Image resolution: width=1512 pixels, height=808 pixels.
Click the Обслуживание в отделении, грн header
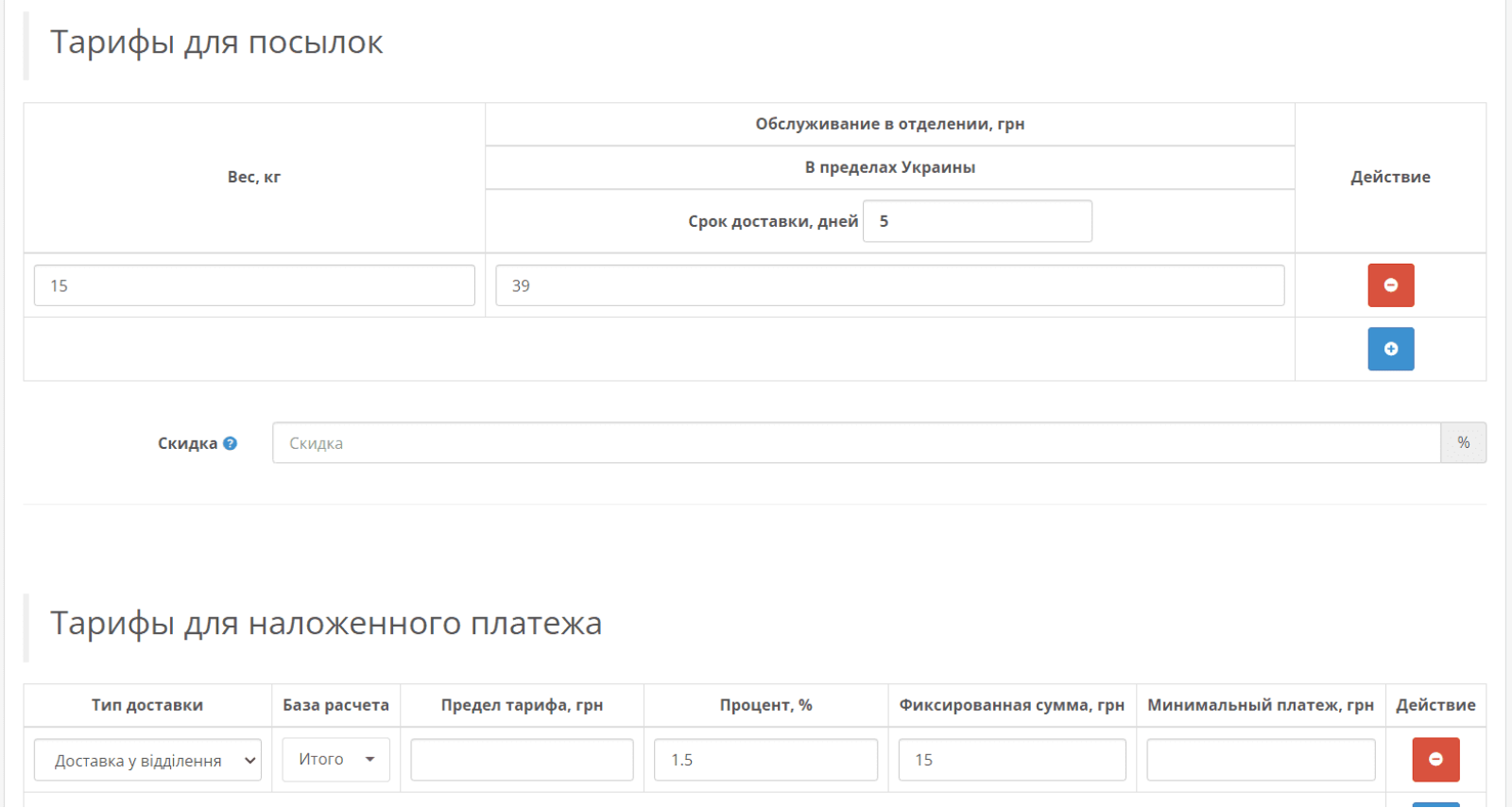pyautogui.click(x=889, y=124)
